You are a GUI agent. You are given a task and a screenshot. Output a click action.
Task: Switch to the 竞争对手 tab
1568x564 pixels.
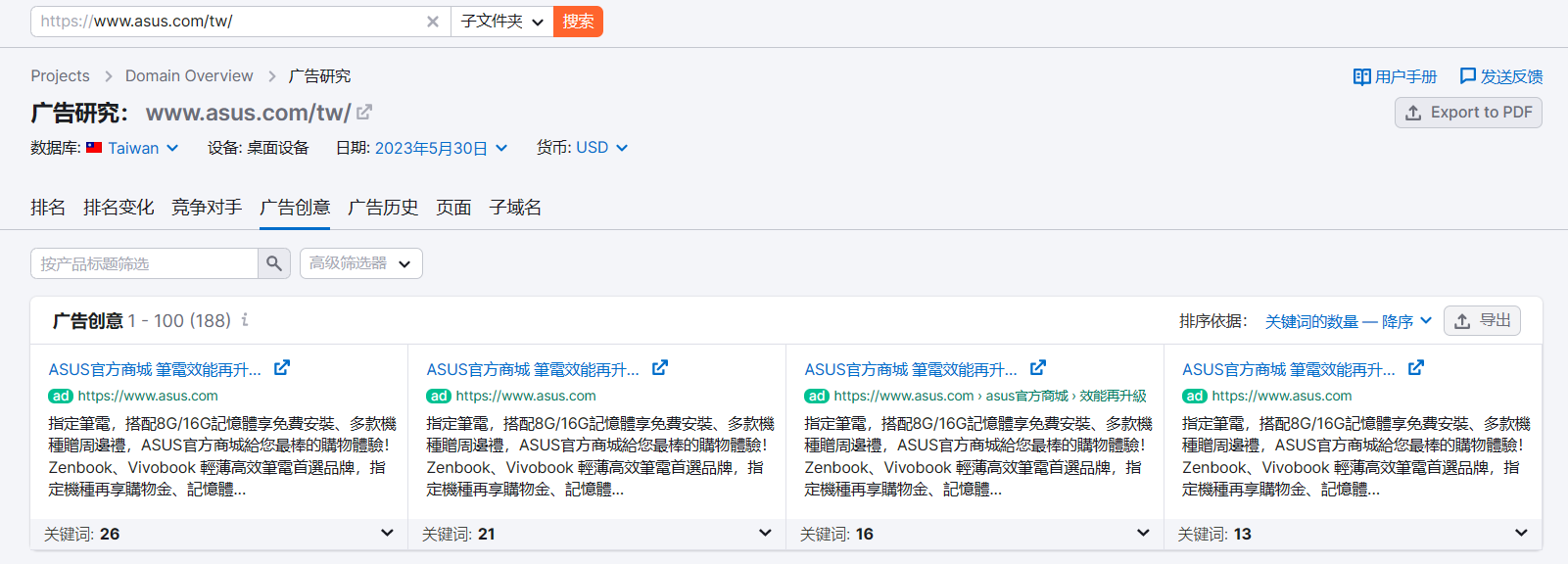[x=207, y=208]
